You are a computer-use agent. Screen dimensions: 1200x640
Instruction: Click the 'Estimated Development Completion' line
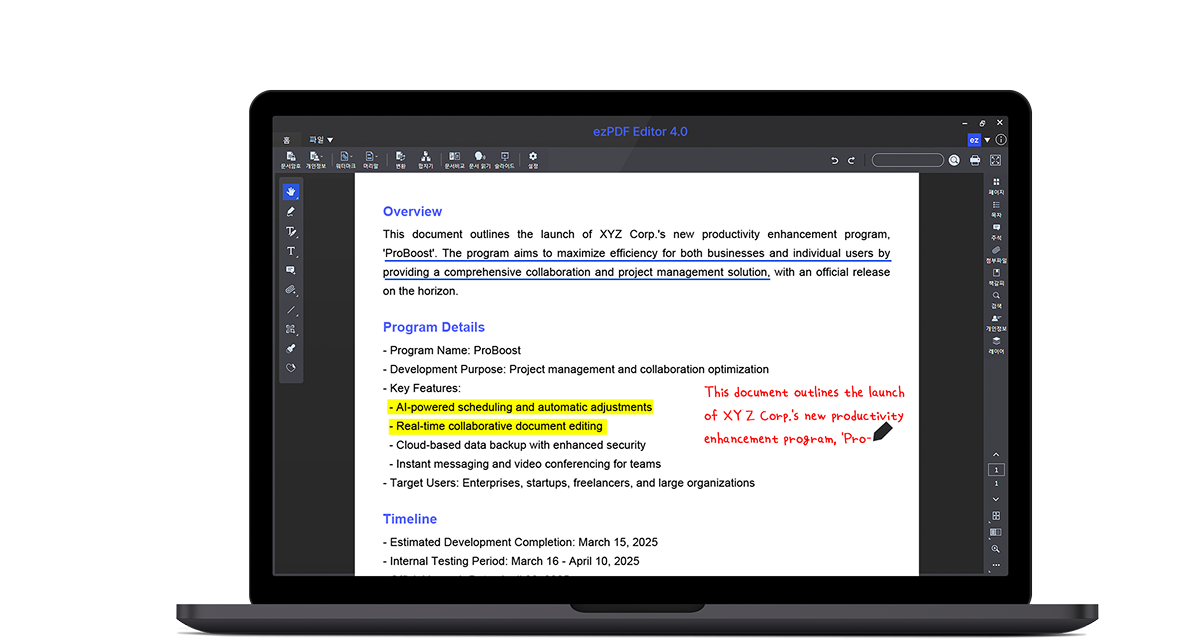(x=520, y=542)
